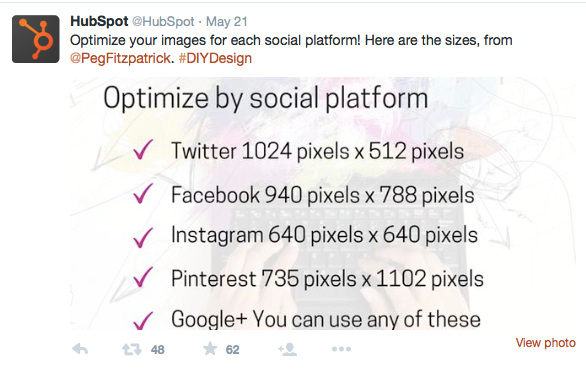The width and height of the screenshot is (586, 371).
Task: Open HubSpot's orange sprocket avatar
Action: coord(36,39)
